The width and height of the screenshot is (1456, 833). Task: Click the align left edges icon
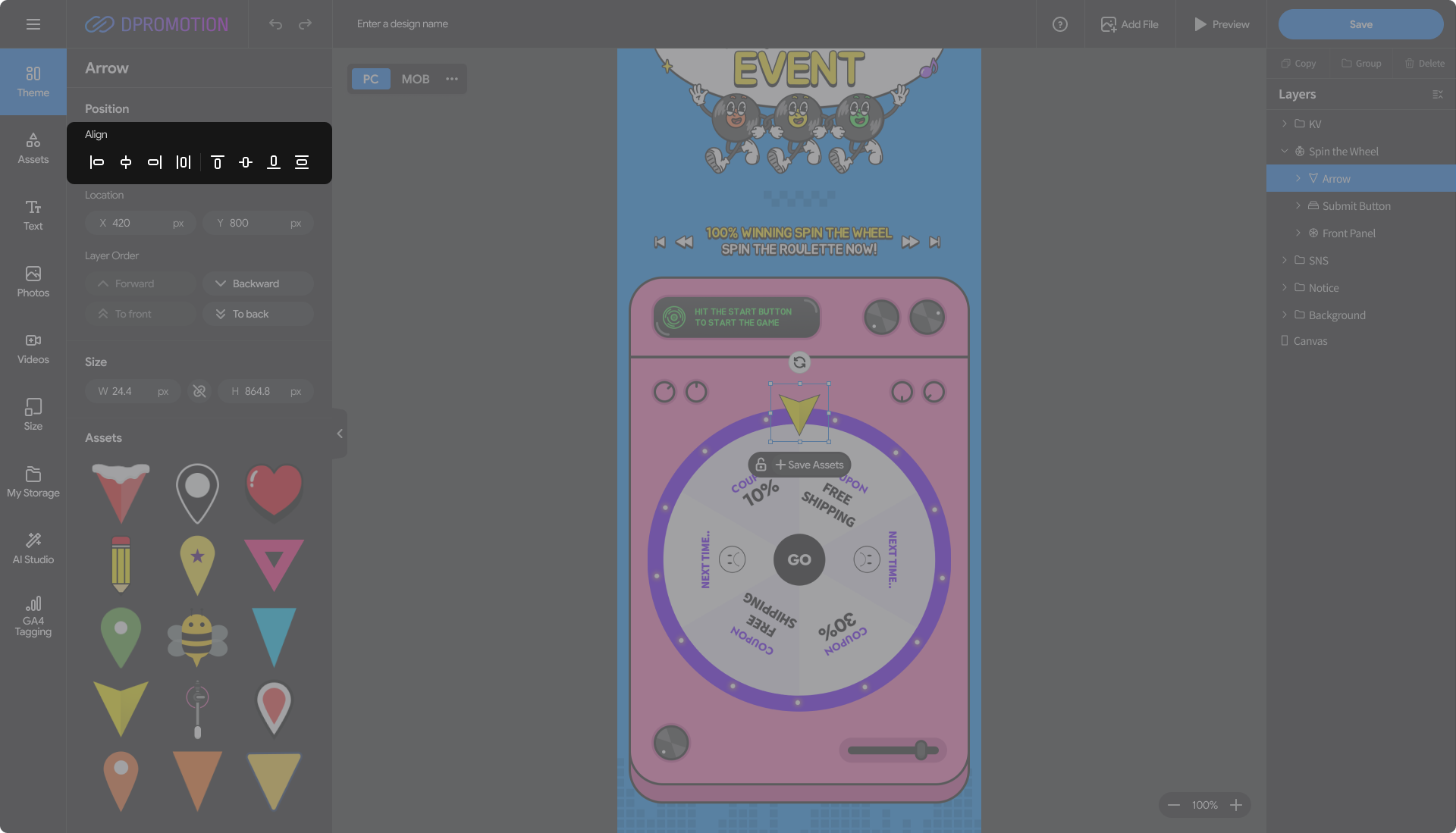pyautogui.click(x=97, y=162)
